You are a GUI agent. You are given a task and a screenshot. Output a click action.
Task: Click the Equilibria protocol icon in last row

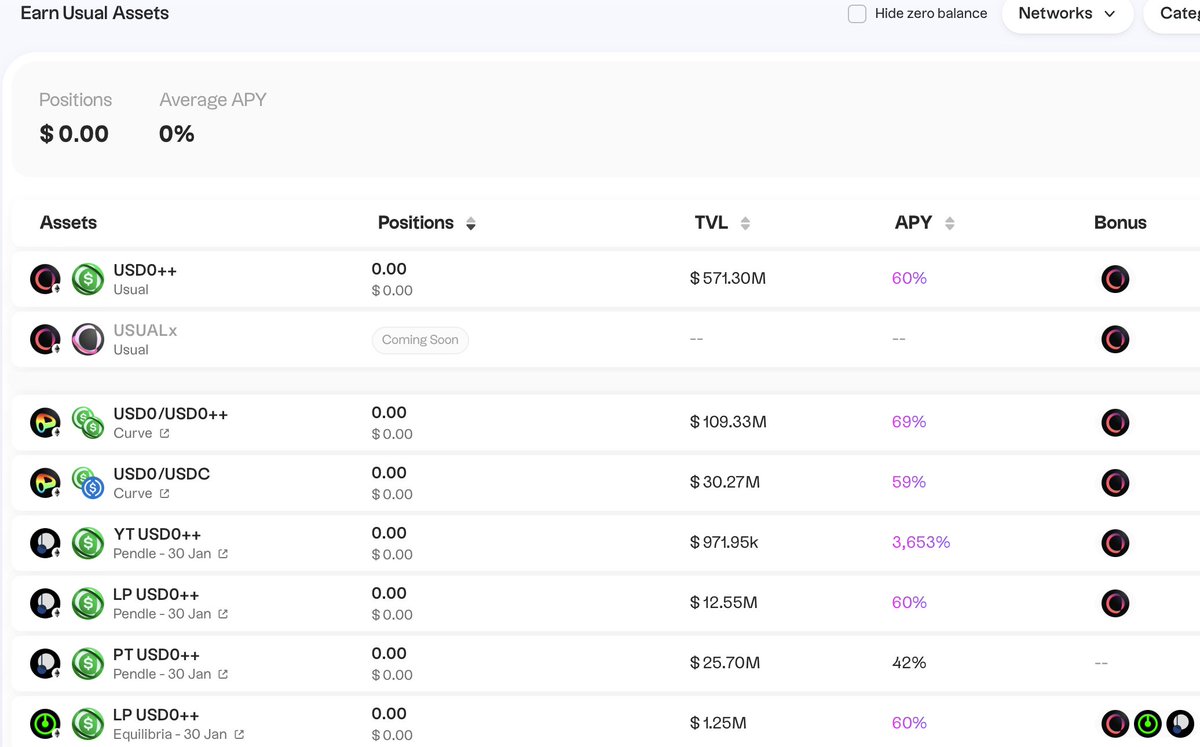coord(45,723)
